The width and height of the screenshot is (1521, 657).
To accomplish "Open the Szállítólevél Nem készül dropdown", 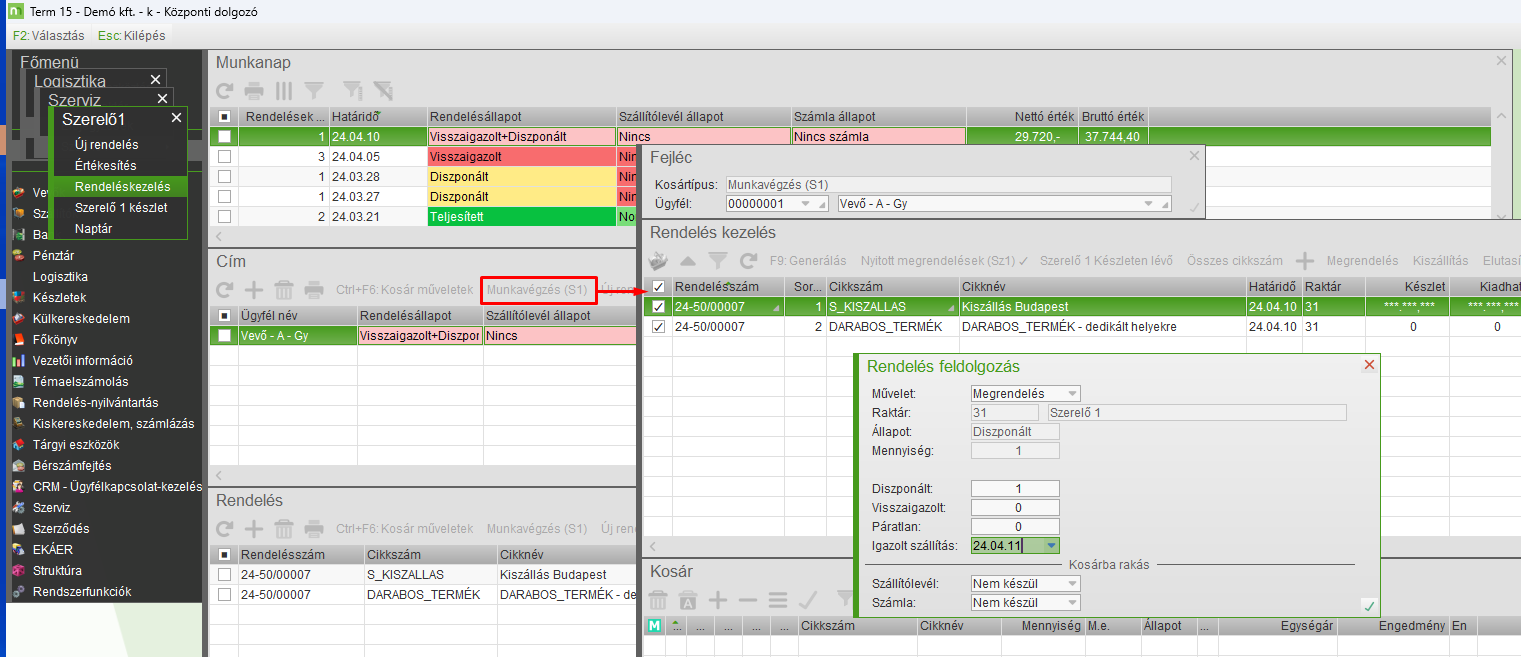I will [1073, 584].
